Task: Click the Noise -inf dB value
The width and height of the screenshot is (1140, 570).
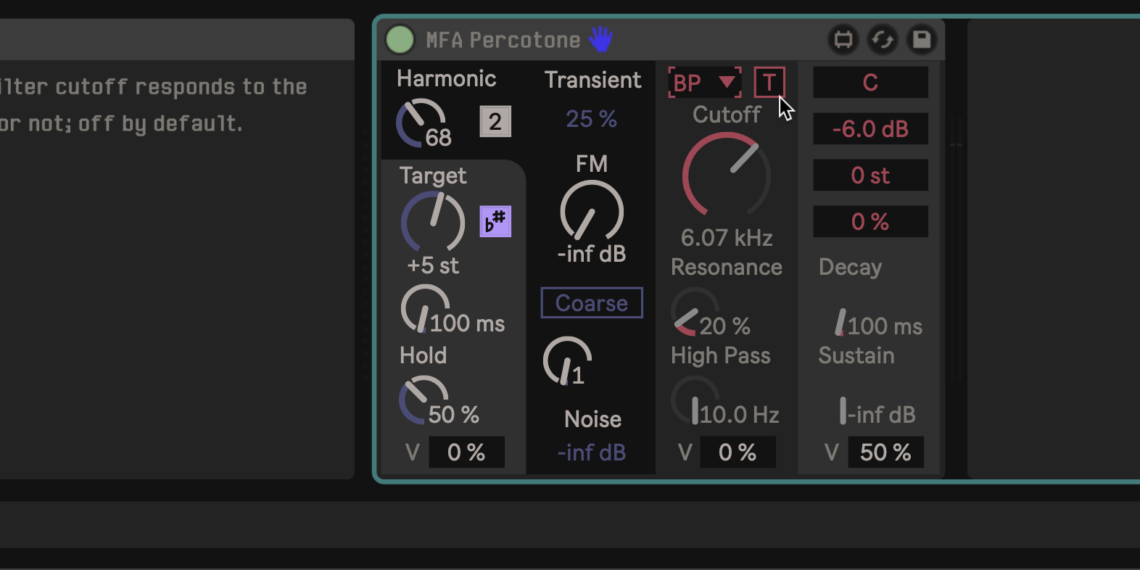Action: pyautogui.click(x=591, y=453)
